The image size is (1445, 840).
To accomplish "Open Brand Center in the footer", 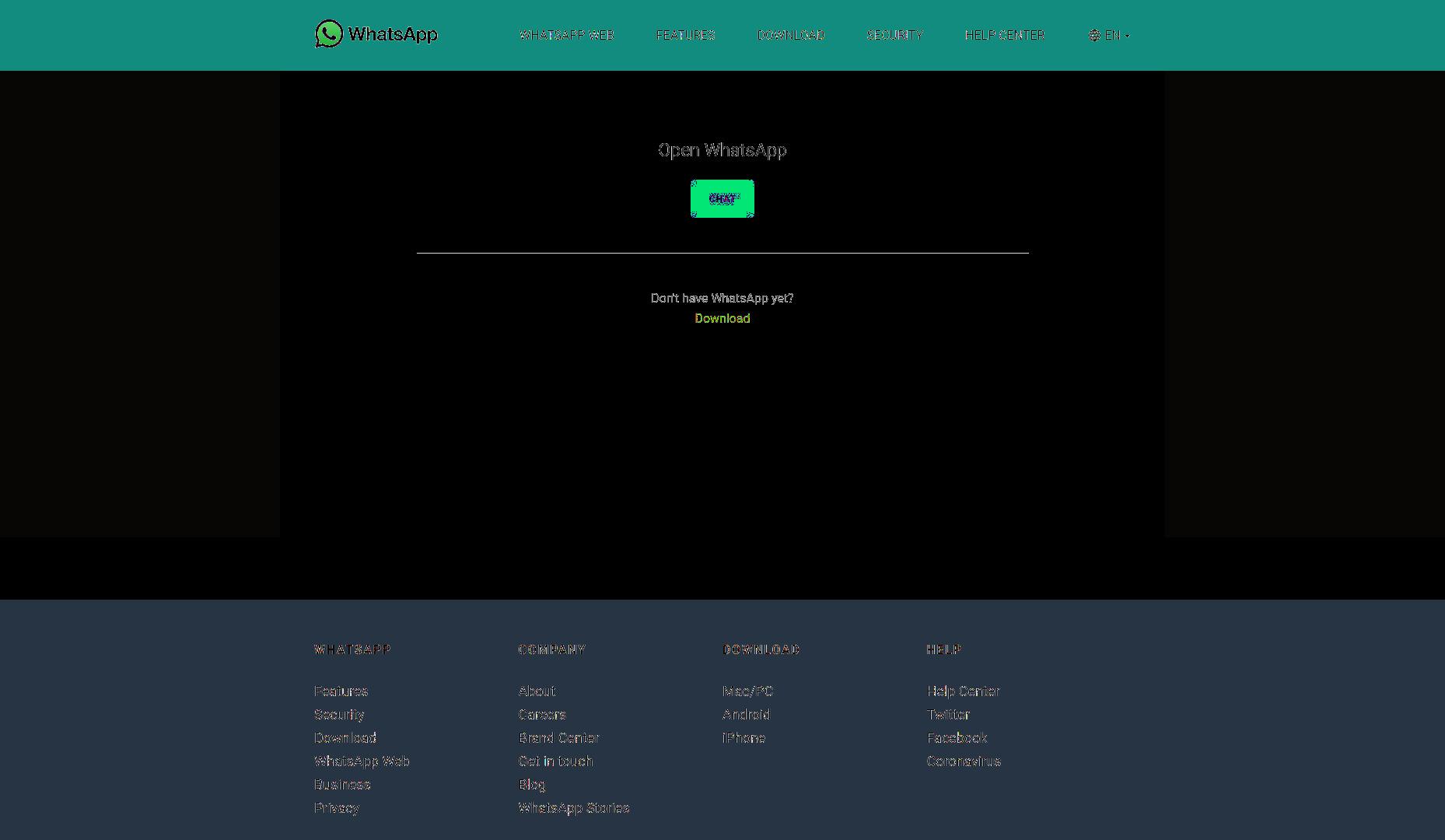I will point(558,738).
